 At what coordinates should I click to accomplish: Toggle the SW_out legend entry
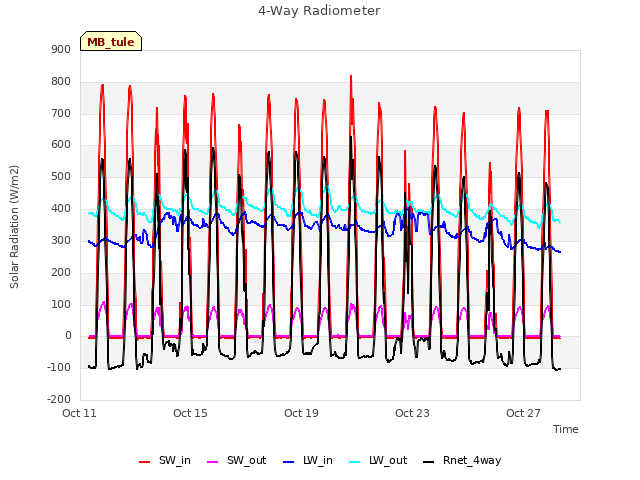(237, 461)
